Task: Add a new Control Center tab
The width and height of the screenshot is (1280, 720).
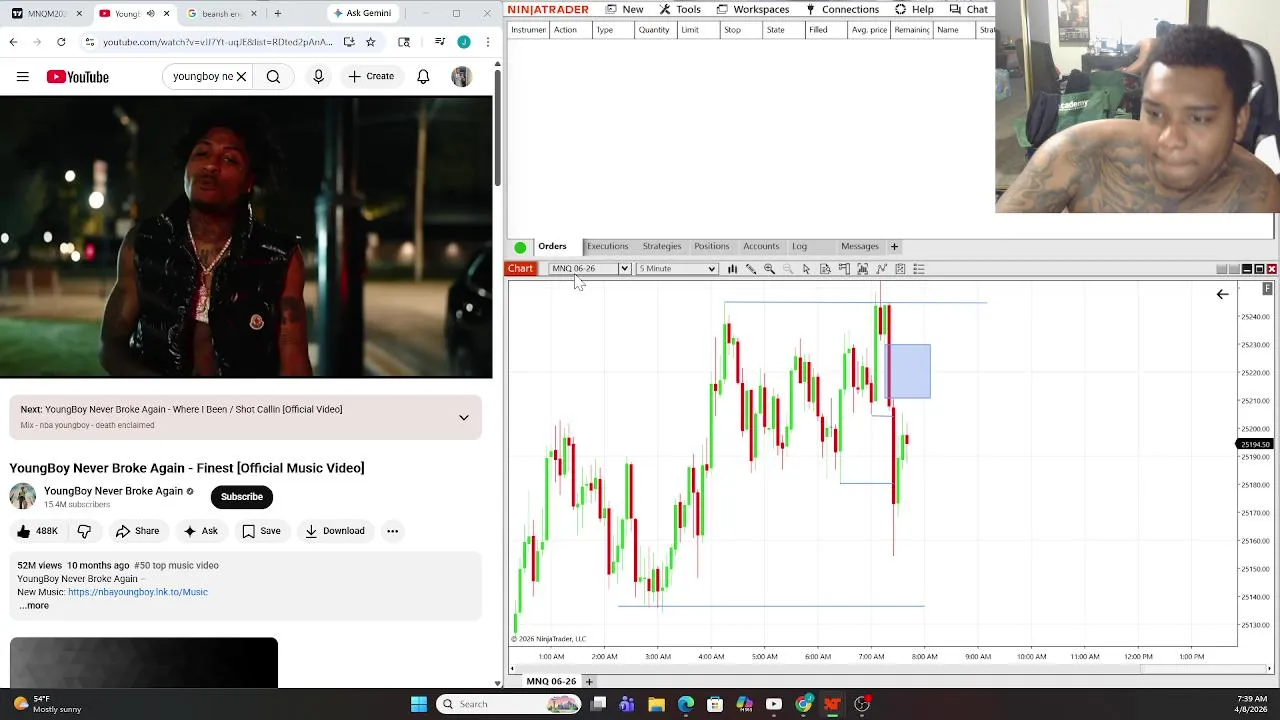Action: tap(894, 246)
